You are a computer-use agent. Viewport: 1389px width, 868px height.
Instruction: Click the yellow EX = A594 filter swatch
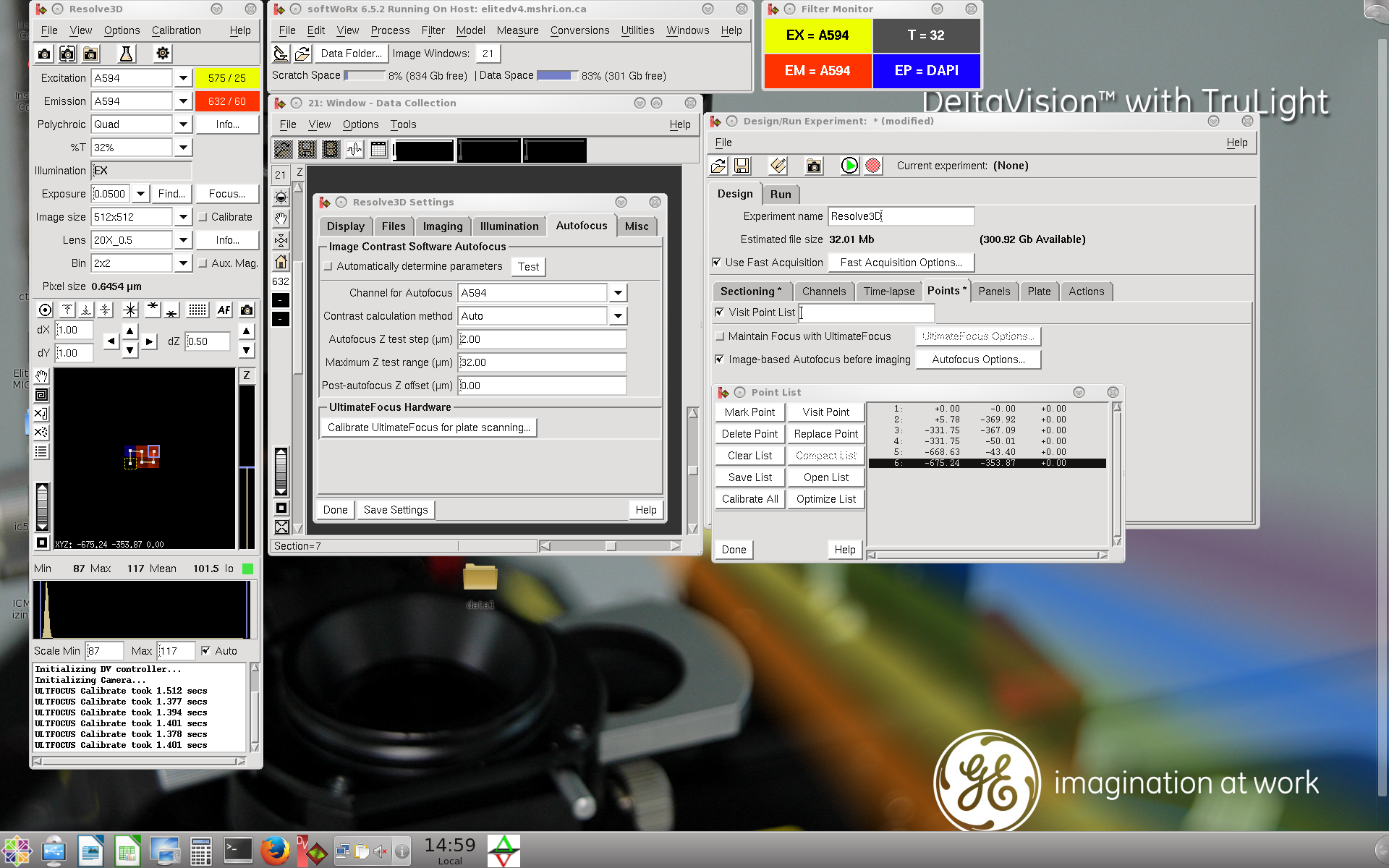tap(817, 35)
